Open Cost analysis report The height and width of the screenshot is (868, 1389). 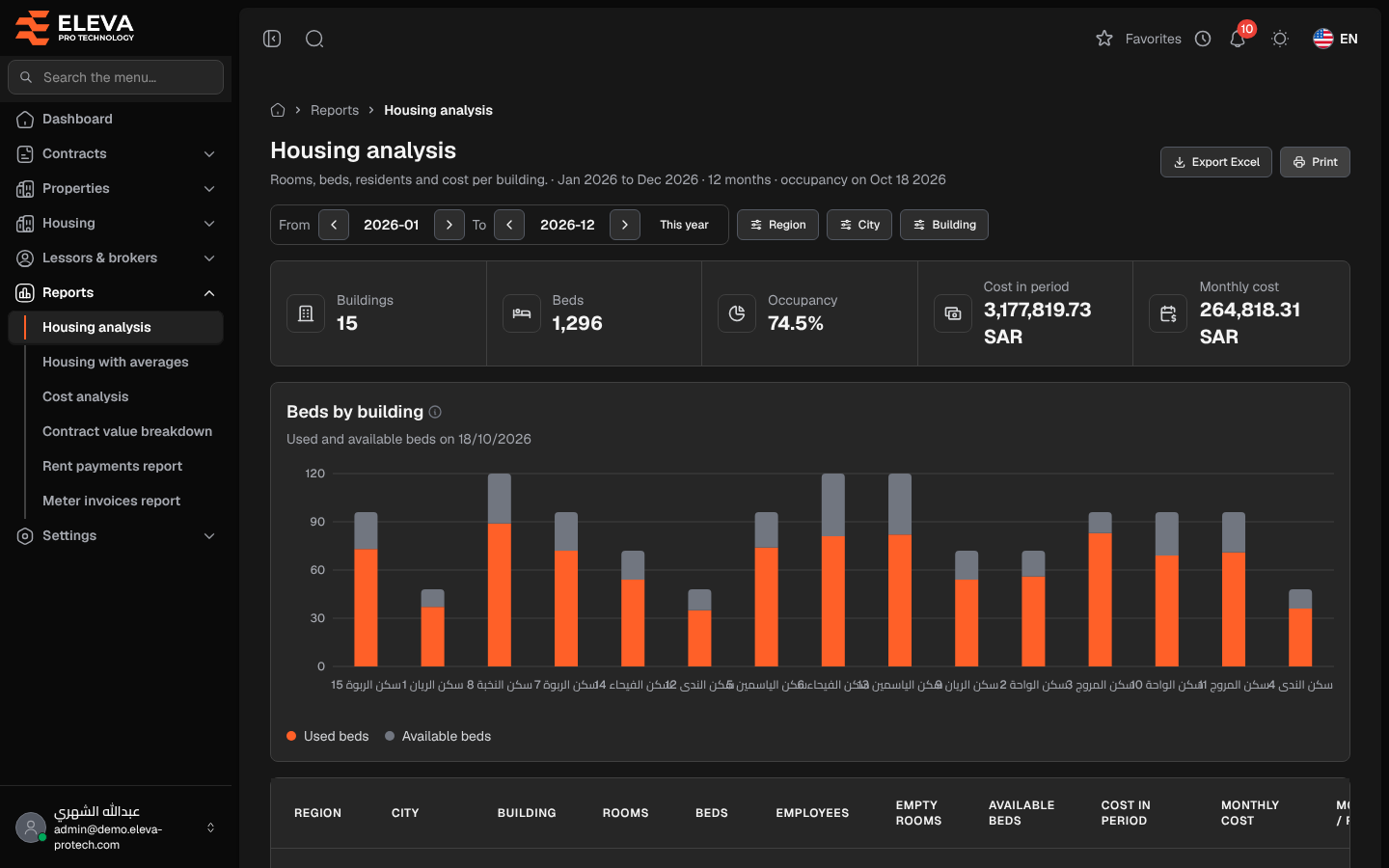click(86, 396)
